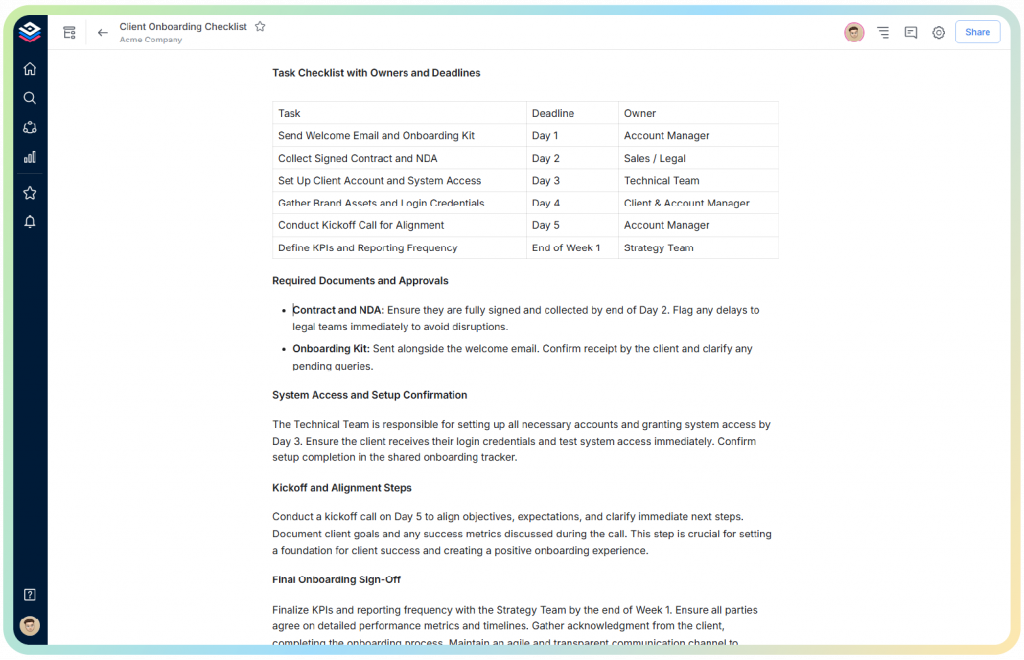Viewport: 1024px width, 660px height.
Task: Click the Final Onboarding Sign-Off heading
Action: 336,580
